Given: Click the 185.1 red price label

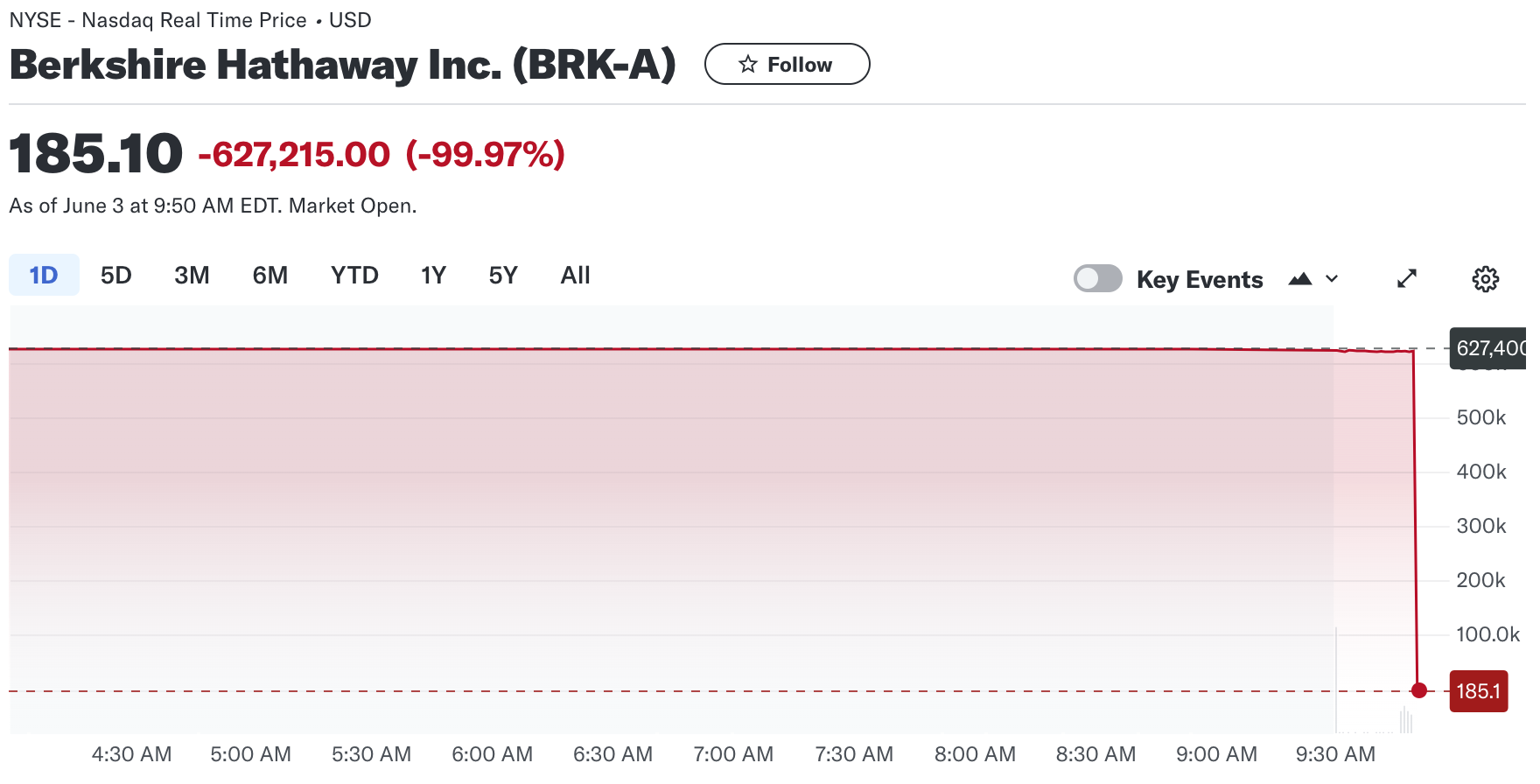Looking at the screenshot, I should [x=1479, y=691].
